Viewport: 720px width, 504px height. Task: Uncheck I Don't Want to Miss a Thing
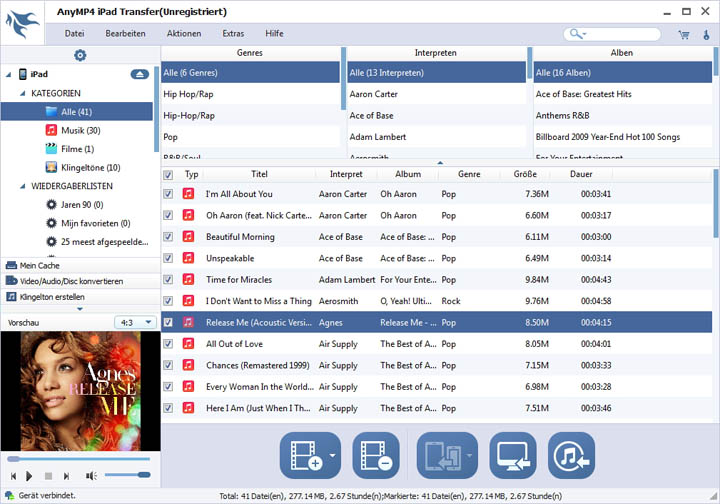168,301
